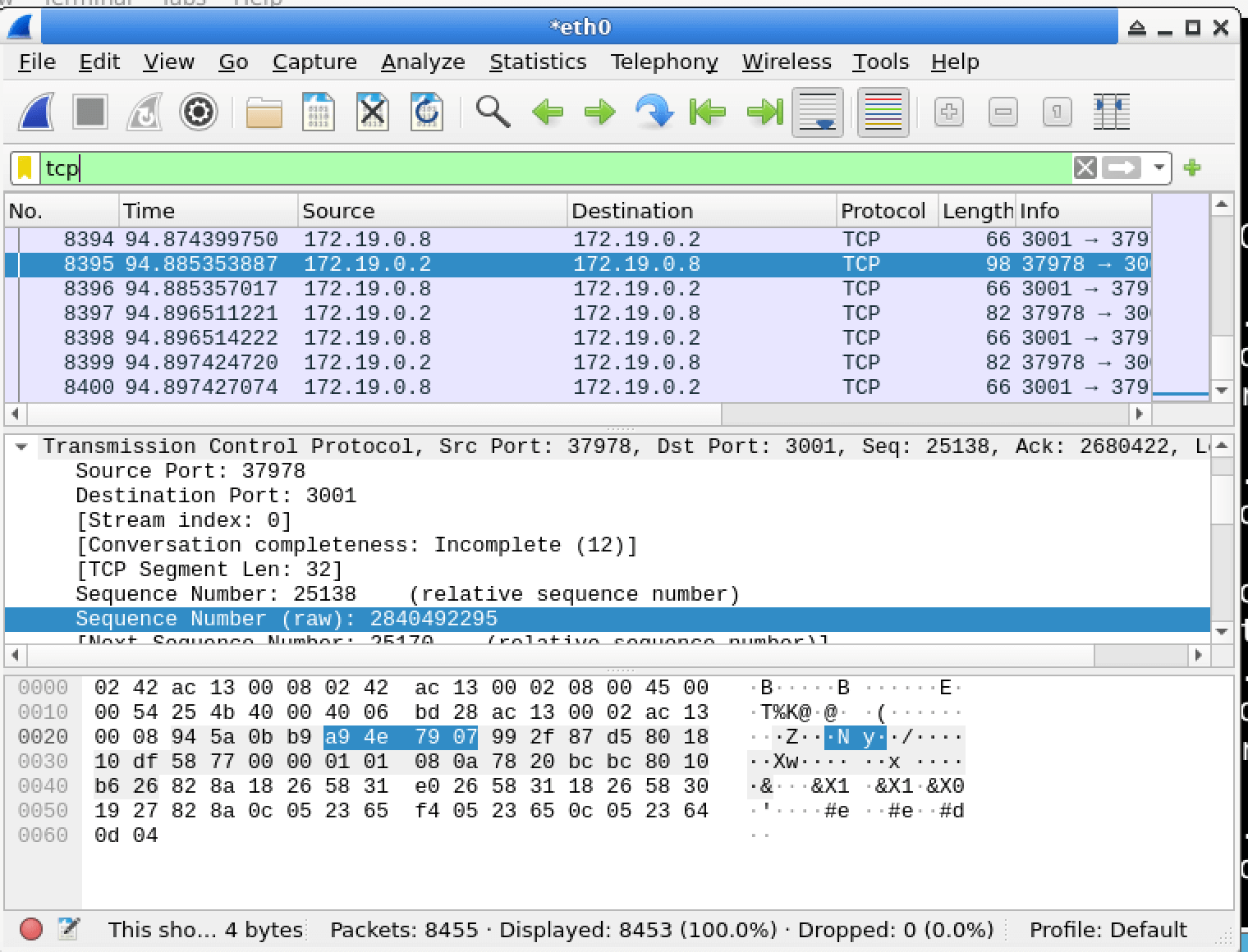Open the Statistics menu
The width and height of the screenshot is (1248, 952).
coord(538,62)
